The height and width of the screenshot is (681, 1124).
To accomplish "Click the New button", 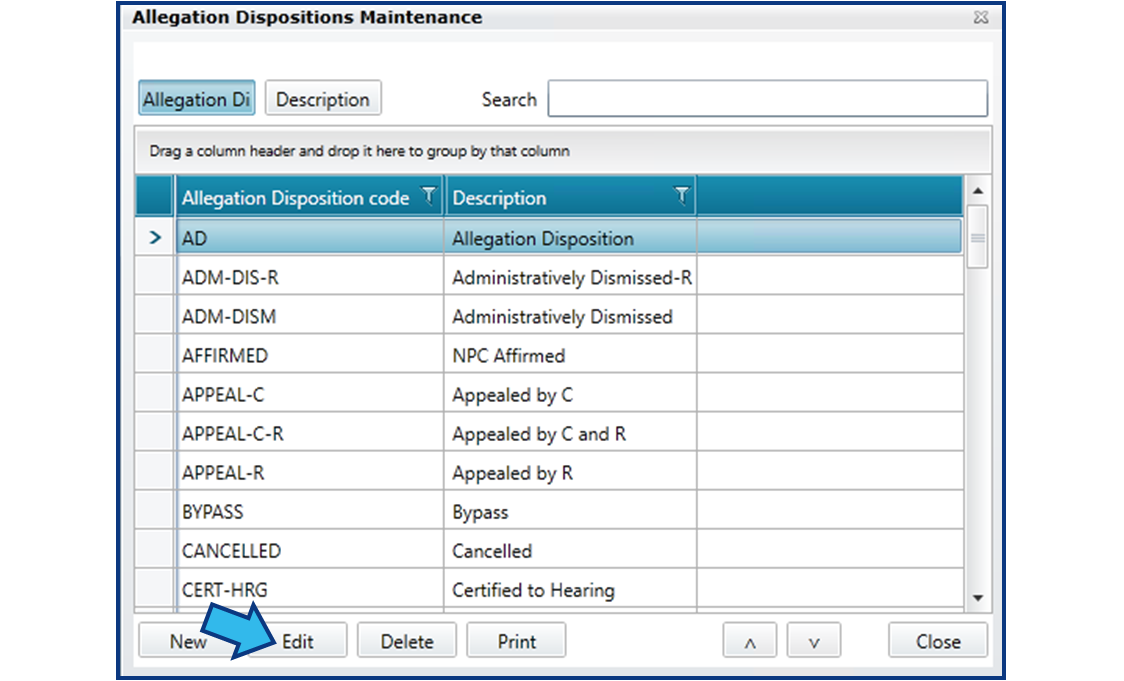I will coord(188,641).
